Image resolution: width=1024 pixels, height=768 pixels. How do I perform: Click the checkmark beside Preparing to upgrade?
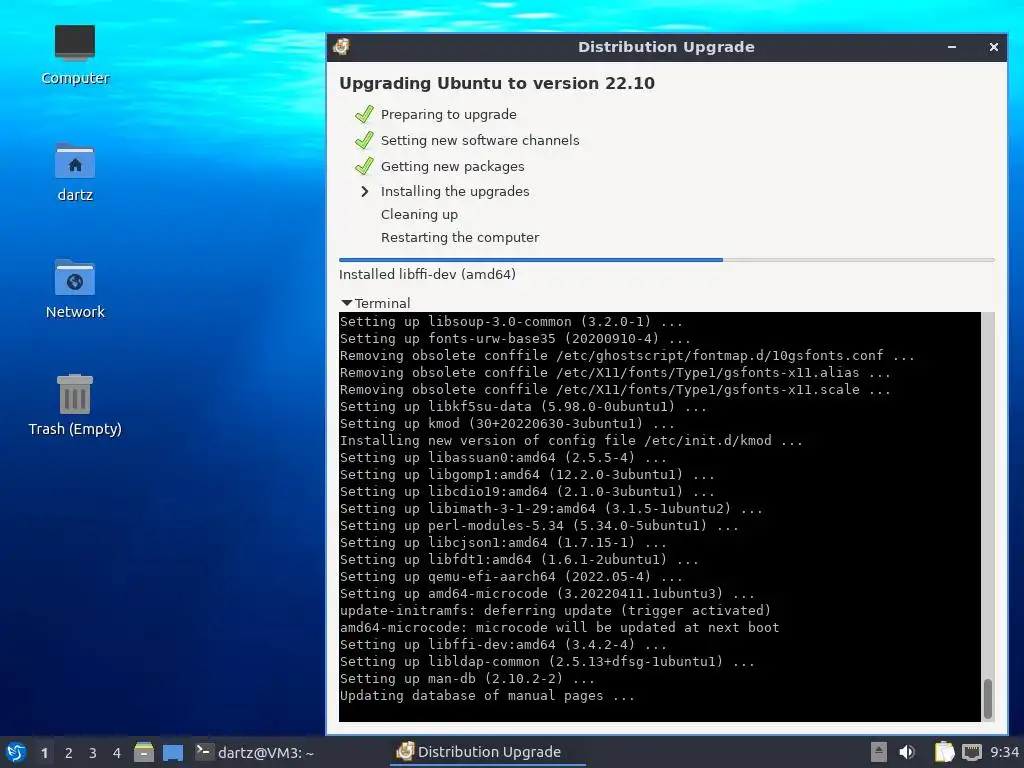point(364,114)
